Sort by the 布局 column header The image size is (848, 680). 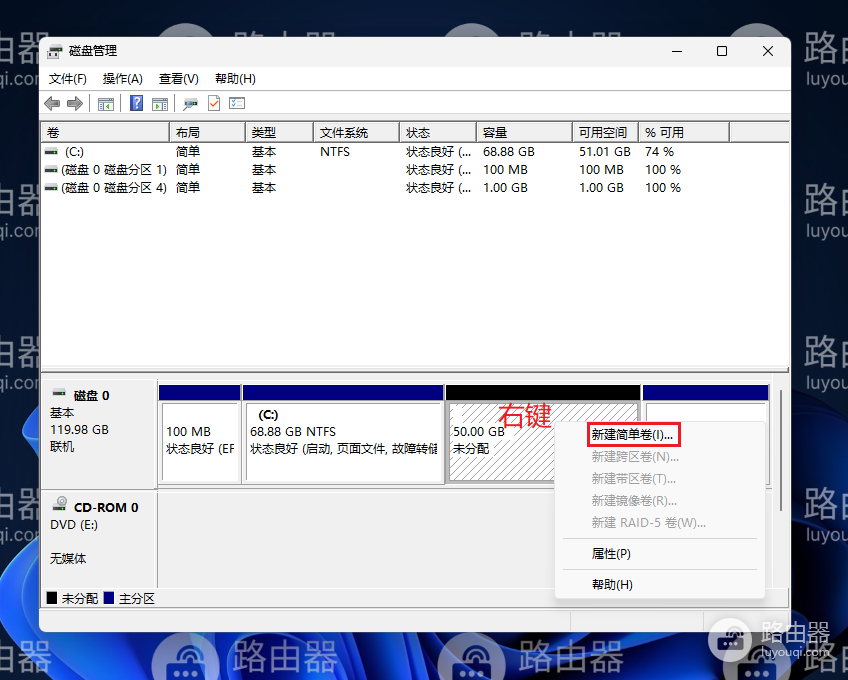tap(207, 133)
